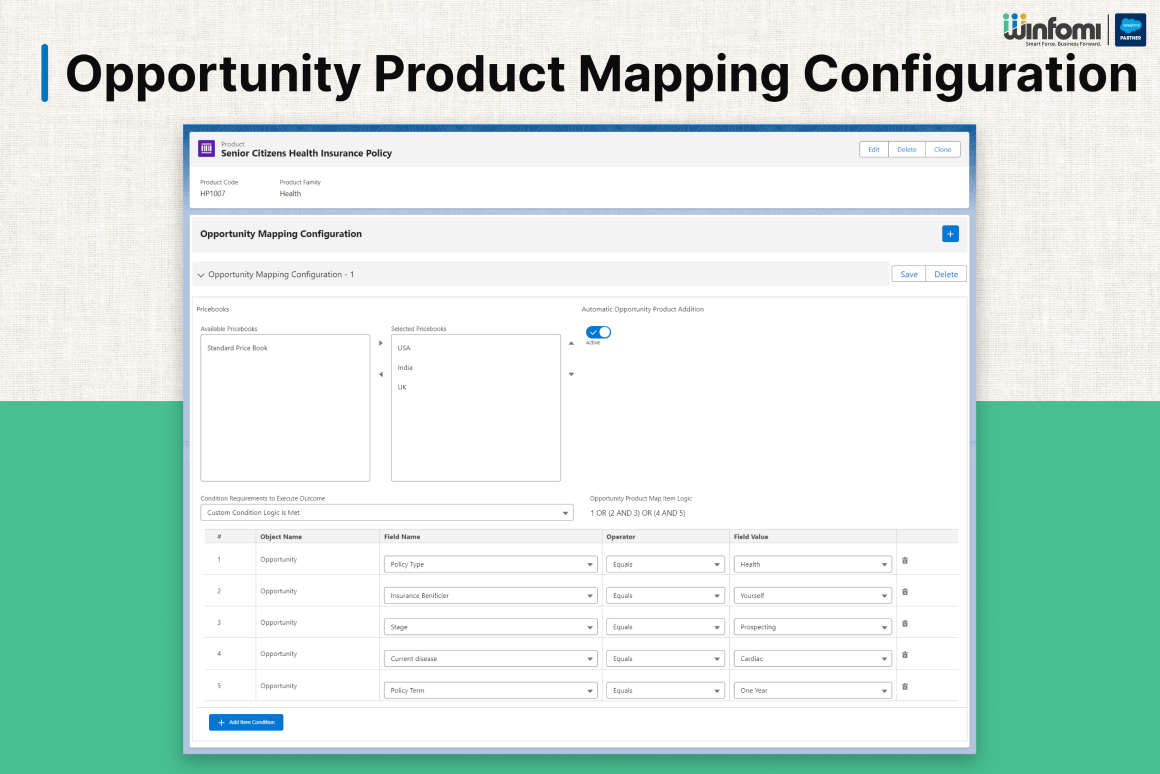Move selected pricebook down with down arrow
This screenshot has height=774, width=1160.
point(571,374)
